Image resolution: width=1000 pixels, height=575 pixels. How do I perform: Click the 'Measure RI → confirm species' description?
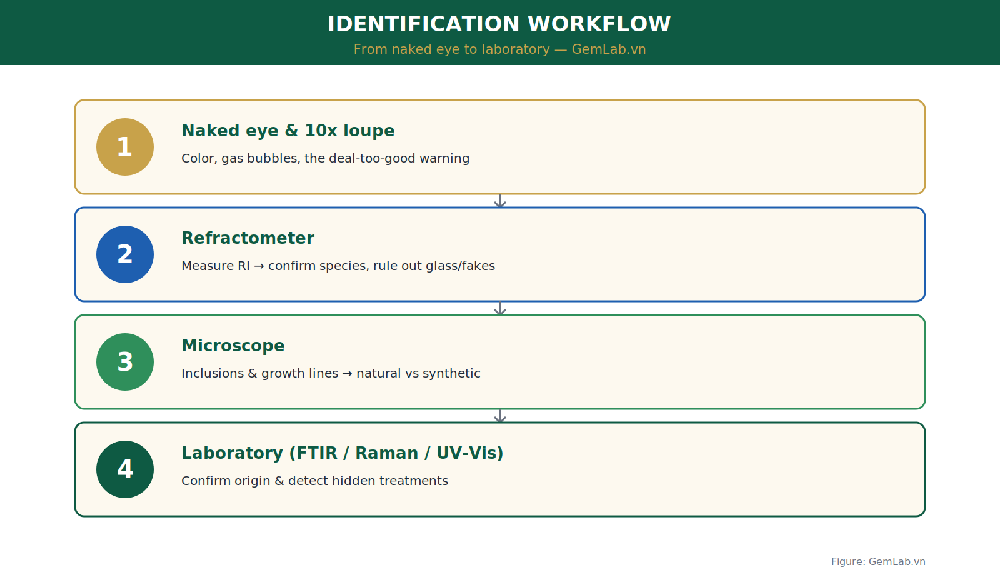(x=338, y=266)
